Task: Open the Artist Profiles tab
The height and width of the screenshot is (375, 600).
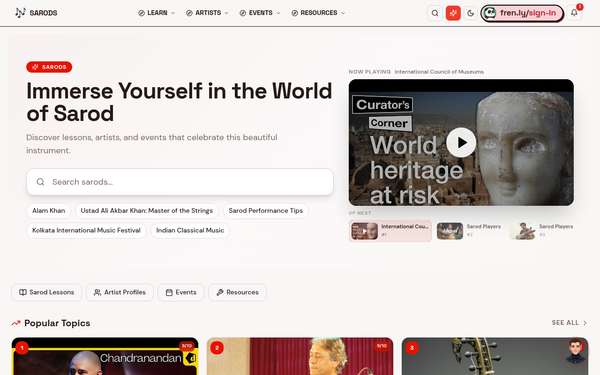Action: 120,292
